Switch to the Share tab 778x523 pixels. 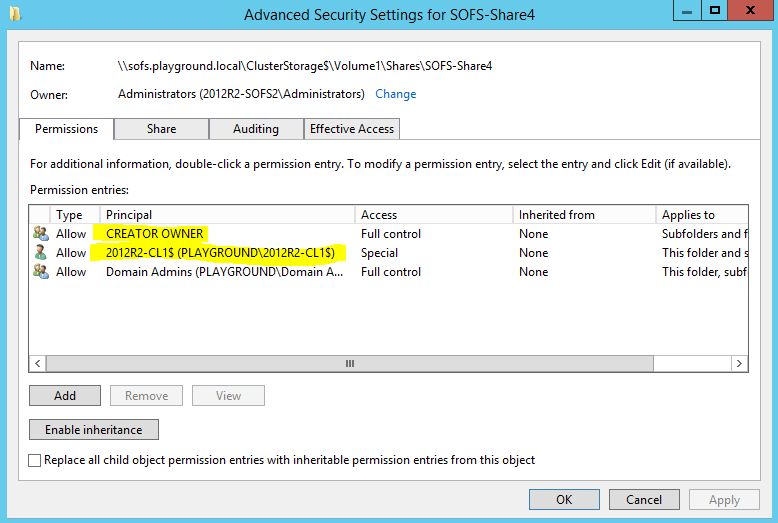(161, 129)
